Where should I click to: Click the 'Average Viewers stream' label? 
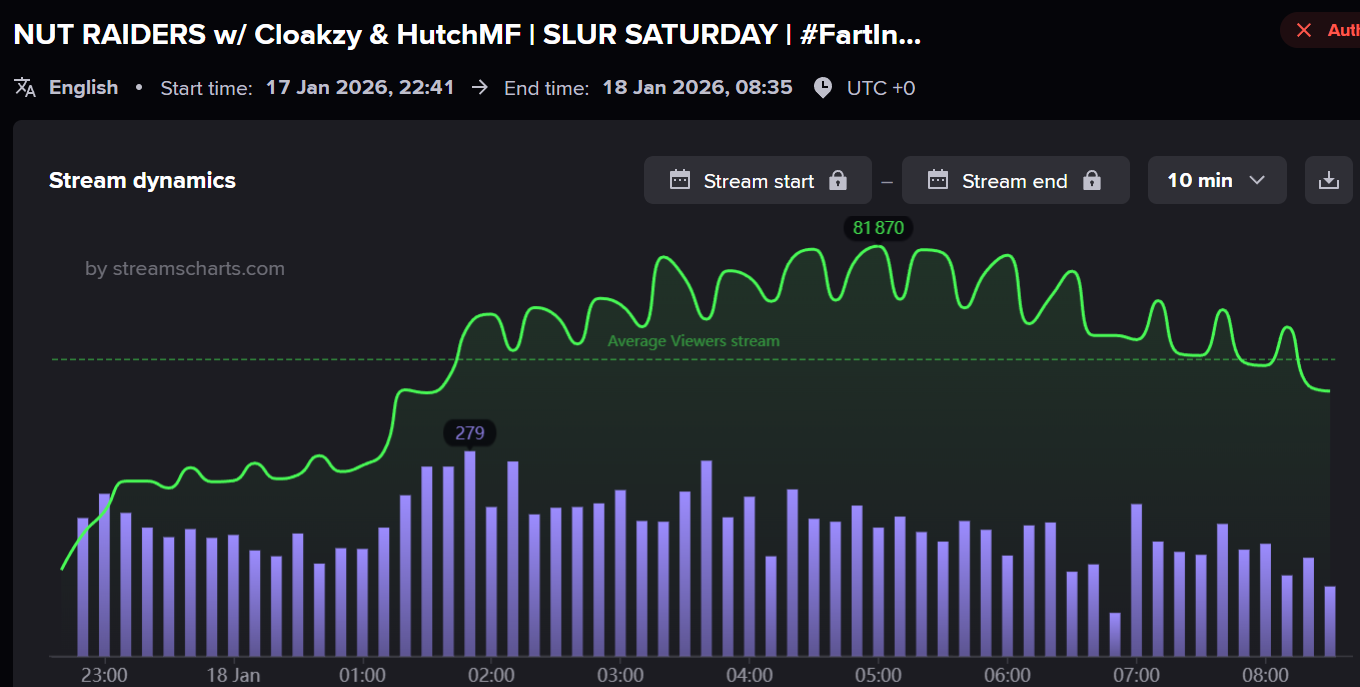[x=693, y=341]
